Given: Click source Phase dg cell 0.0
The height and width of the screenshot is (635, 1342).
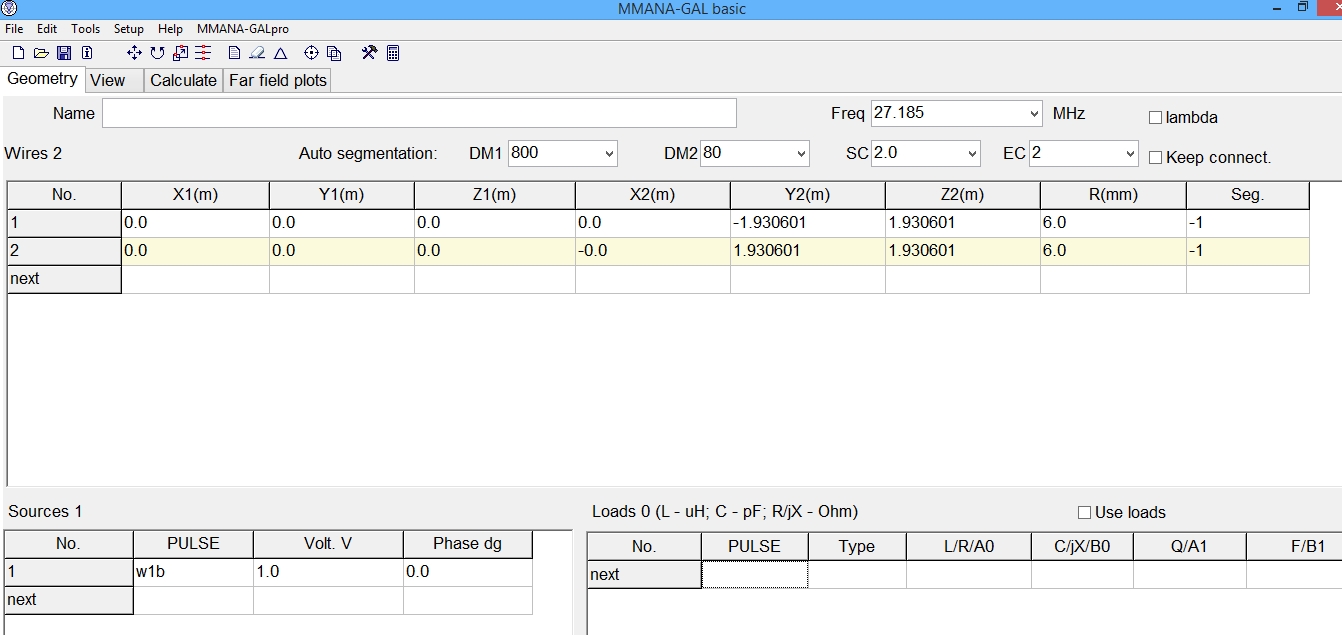Looking at the screenshot, I should [467, 572].
